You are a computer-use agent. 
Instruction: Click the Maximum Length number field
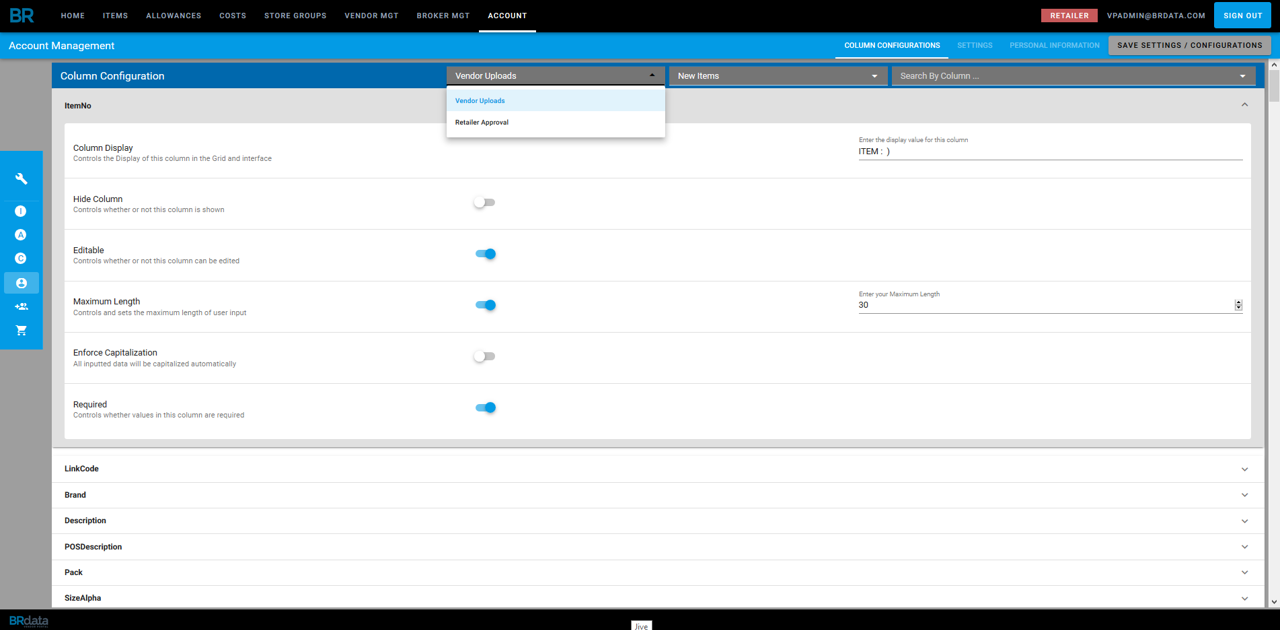(x=1045, y=305)
